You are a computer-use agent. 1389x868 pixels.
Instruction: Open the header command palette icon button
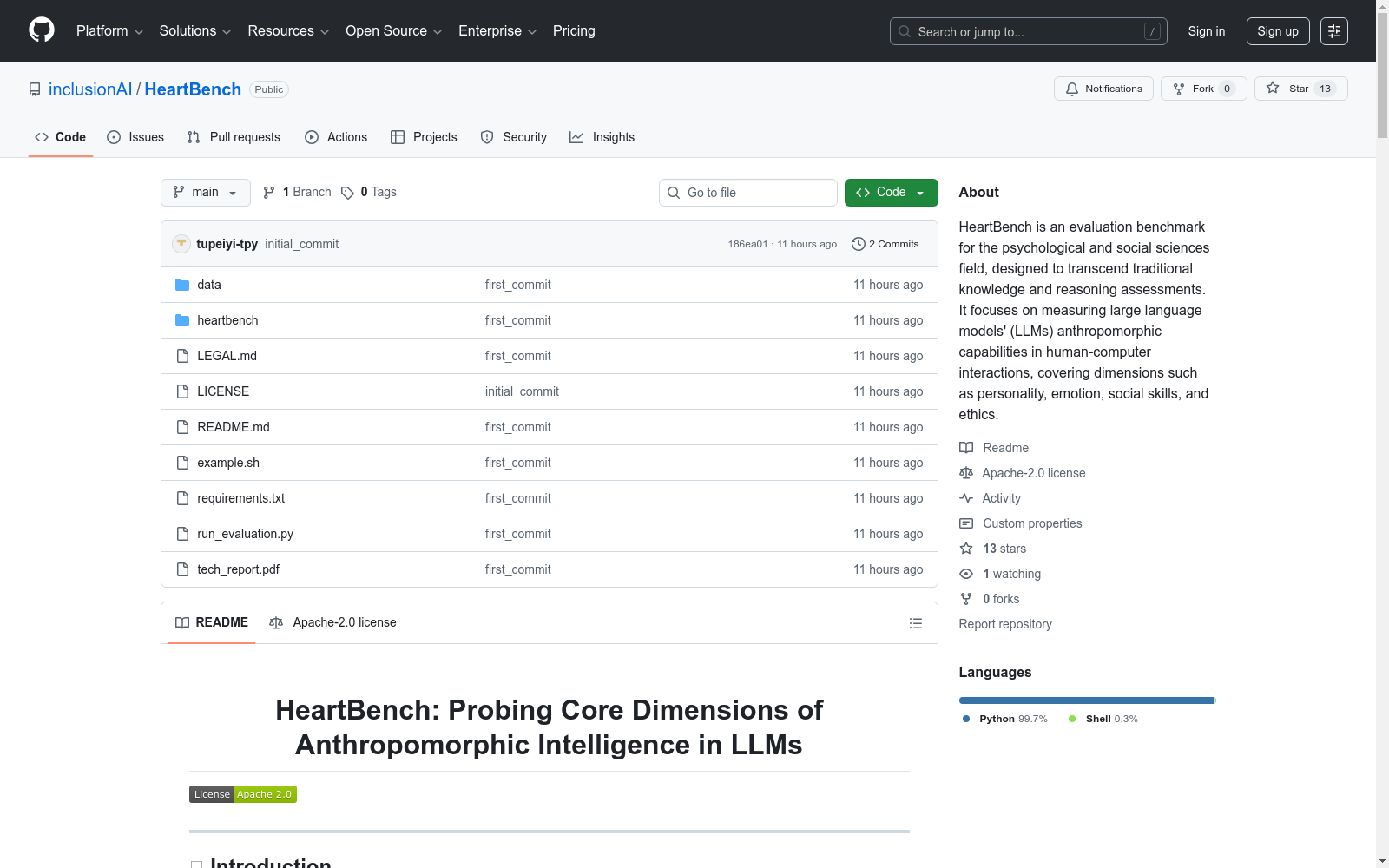pos(1334,31)
